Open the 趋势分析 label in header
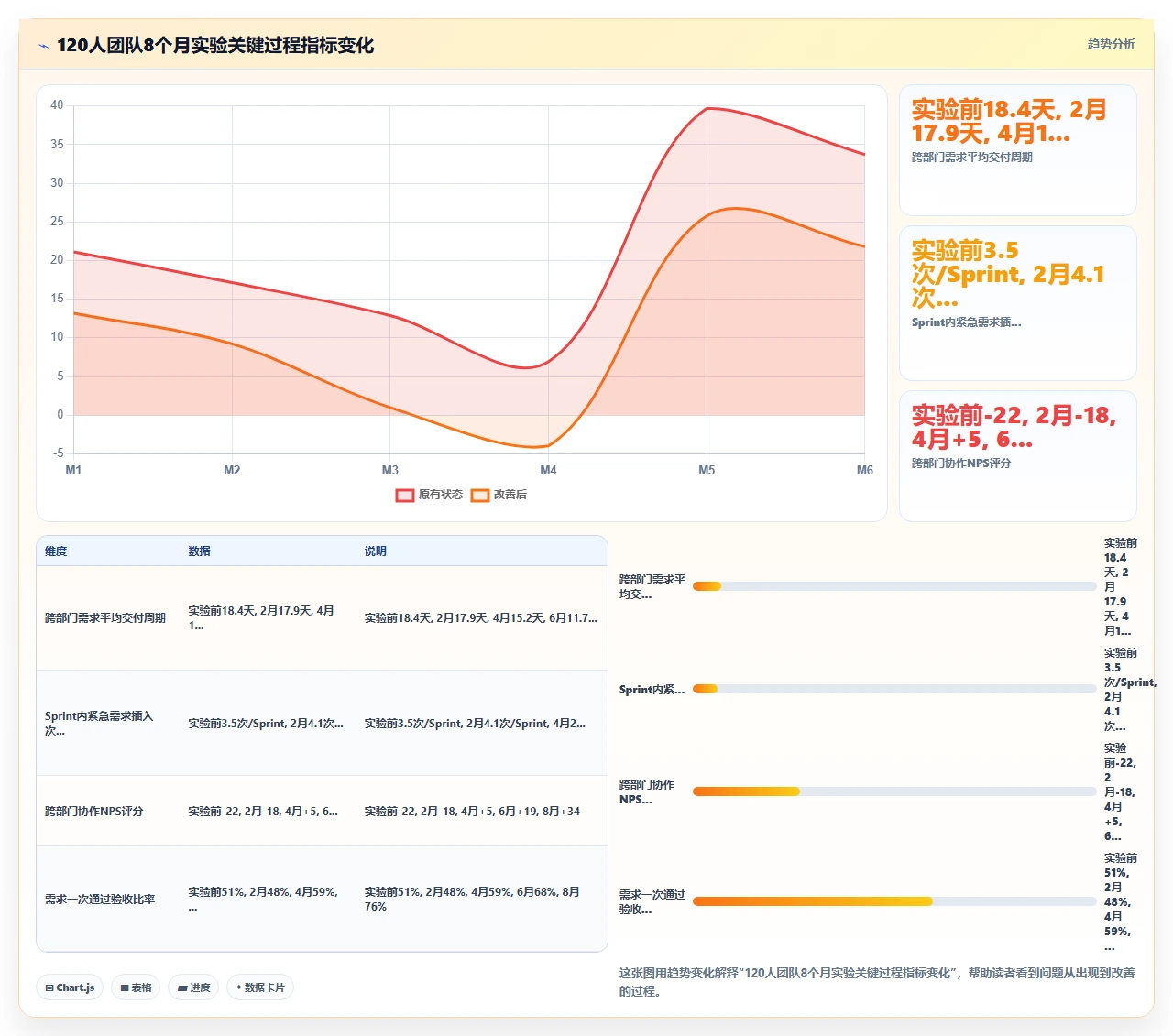This screenshot has width=1173, height=1036. click(1111, 44)
